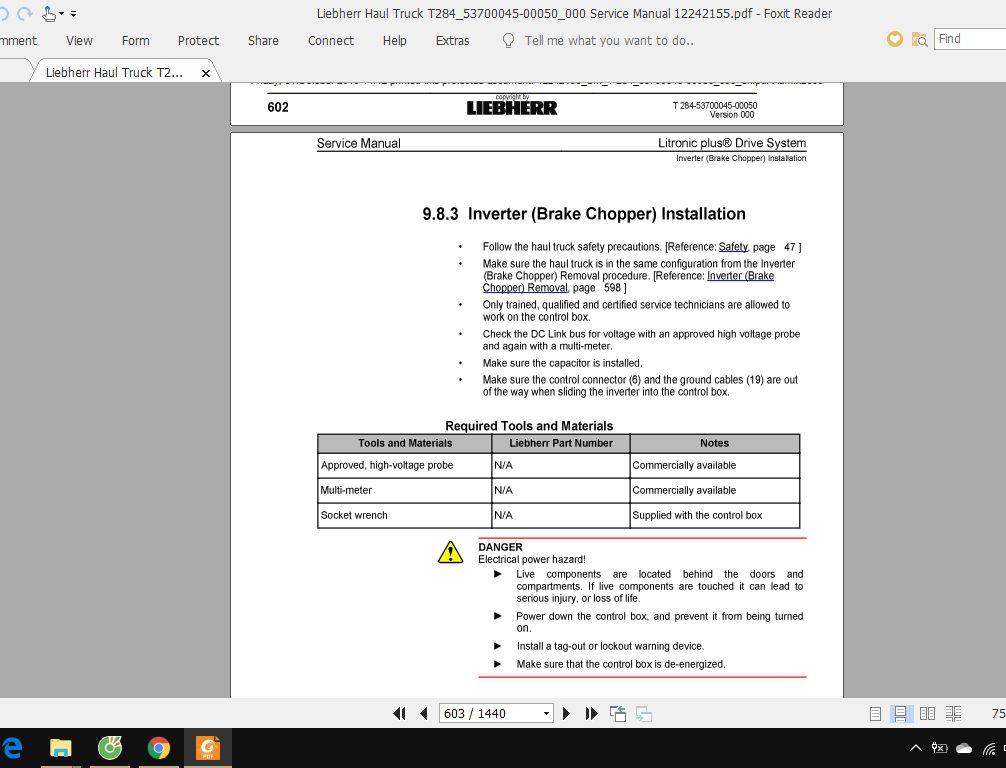The height and width of the screenshot is (768, 1006).
Task: Open the page number dropdown arrow
Action: [547, 713]
